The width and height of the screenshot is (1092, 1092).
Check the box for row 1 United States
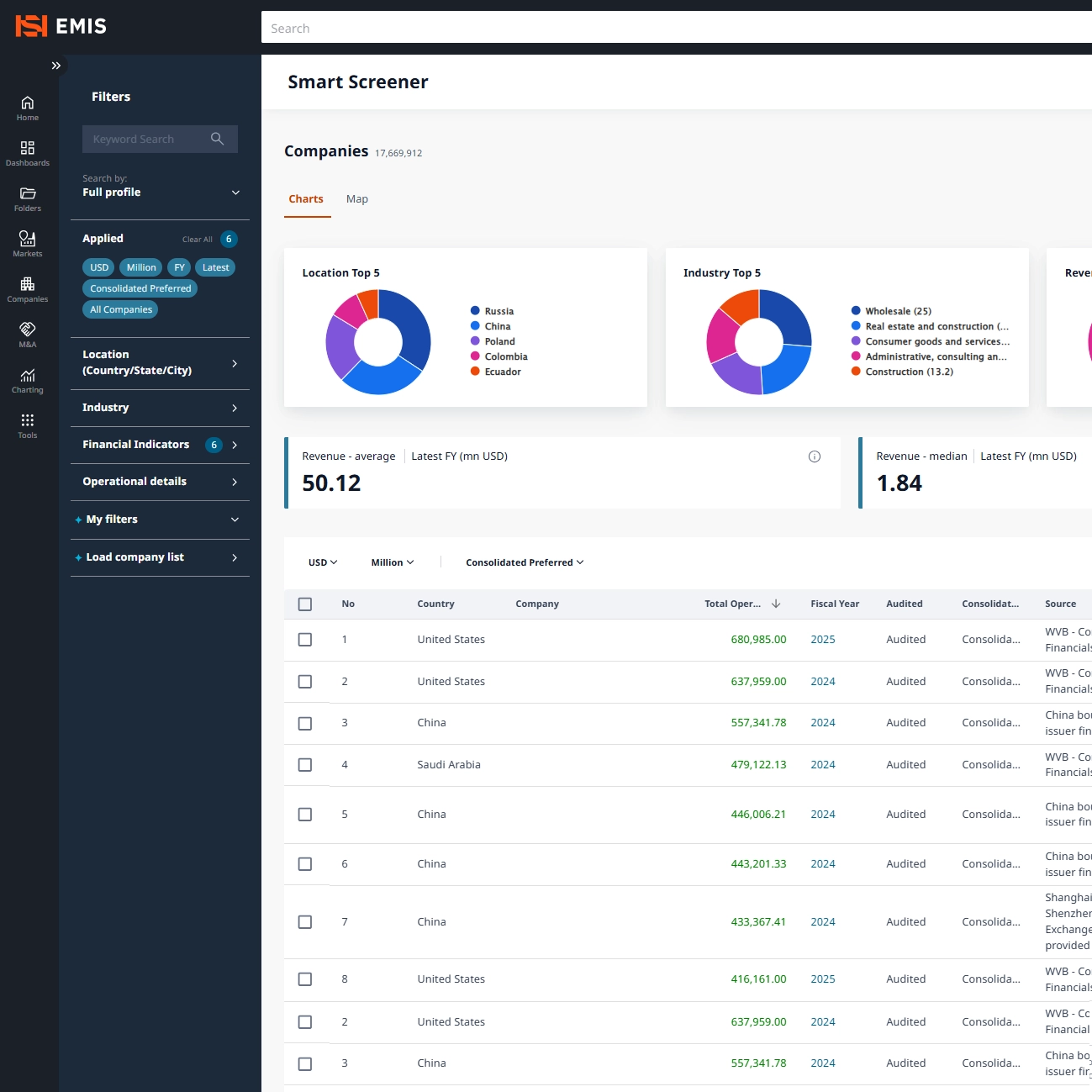click(305, 640)
